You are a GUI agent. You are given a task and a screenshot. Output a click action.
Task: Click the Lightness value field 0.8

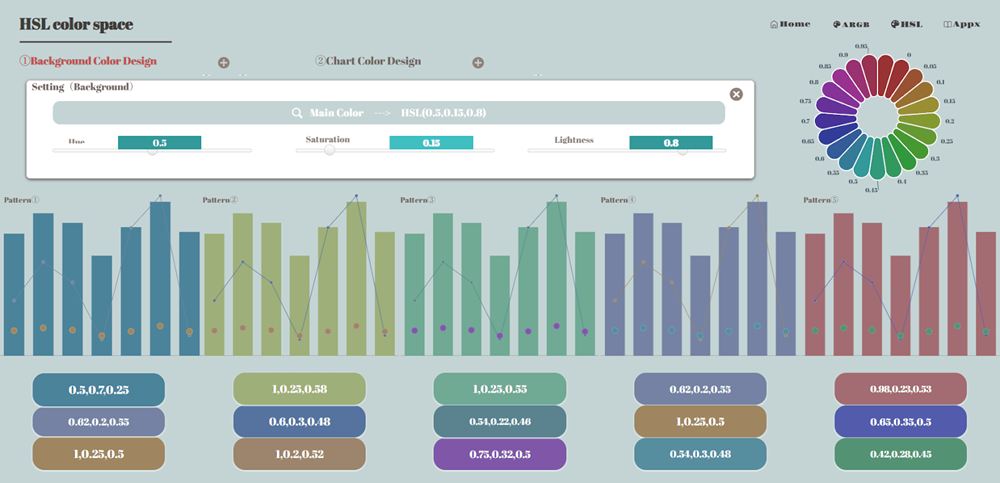tap(671, 143)
